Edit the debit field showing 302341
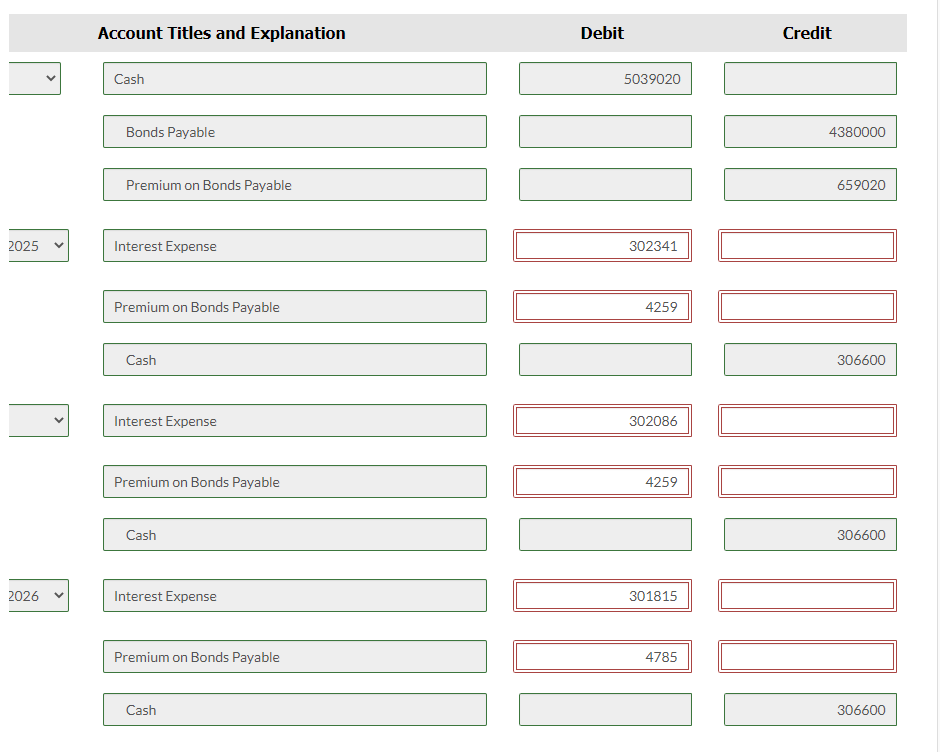This screenshot has height=752, width=940. [x=602, y=245]
